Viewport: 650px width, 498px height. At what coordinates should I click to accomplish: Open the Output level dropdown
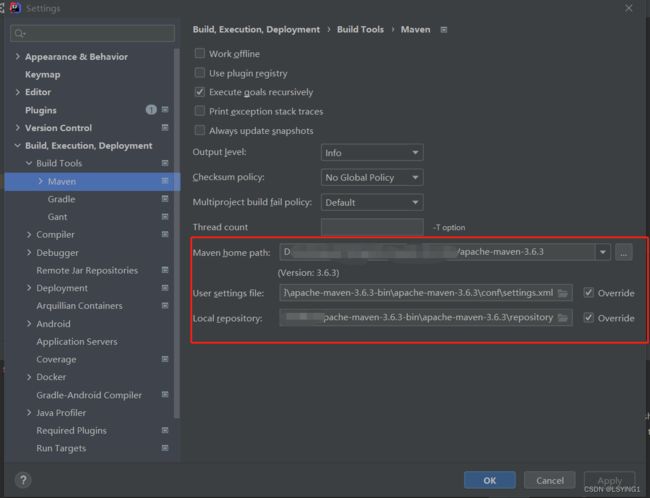(x=372, y=153)
